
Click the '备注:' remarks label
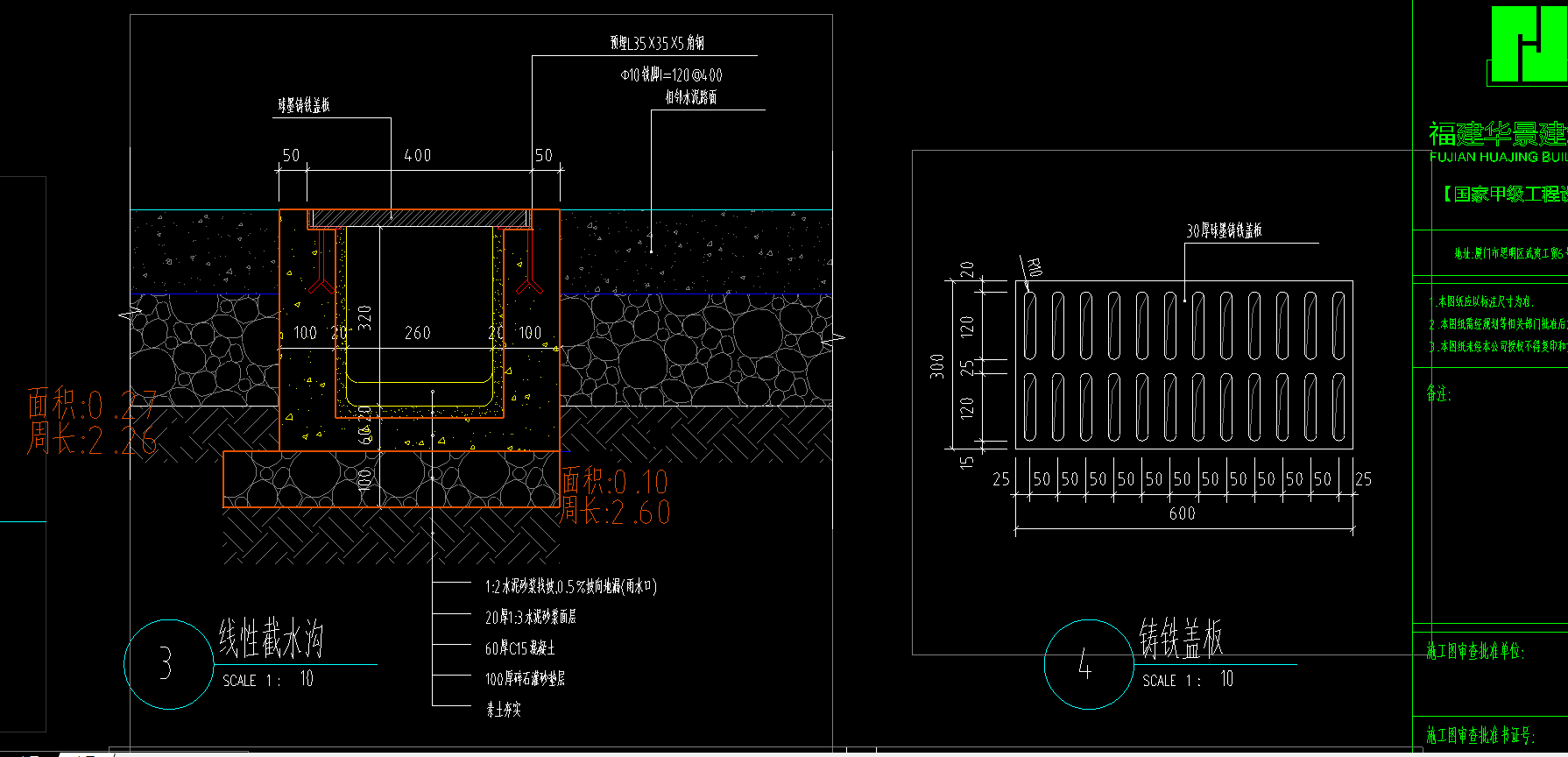tap(1438, 393)
